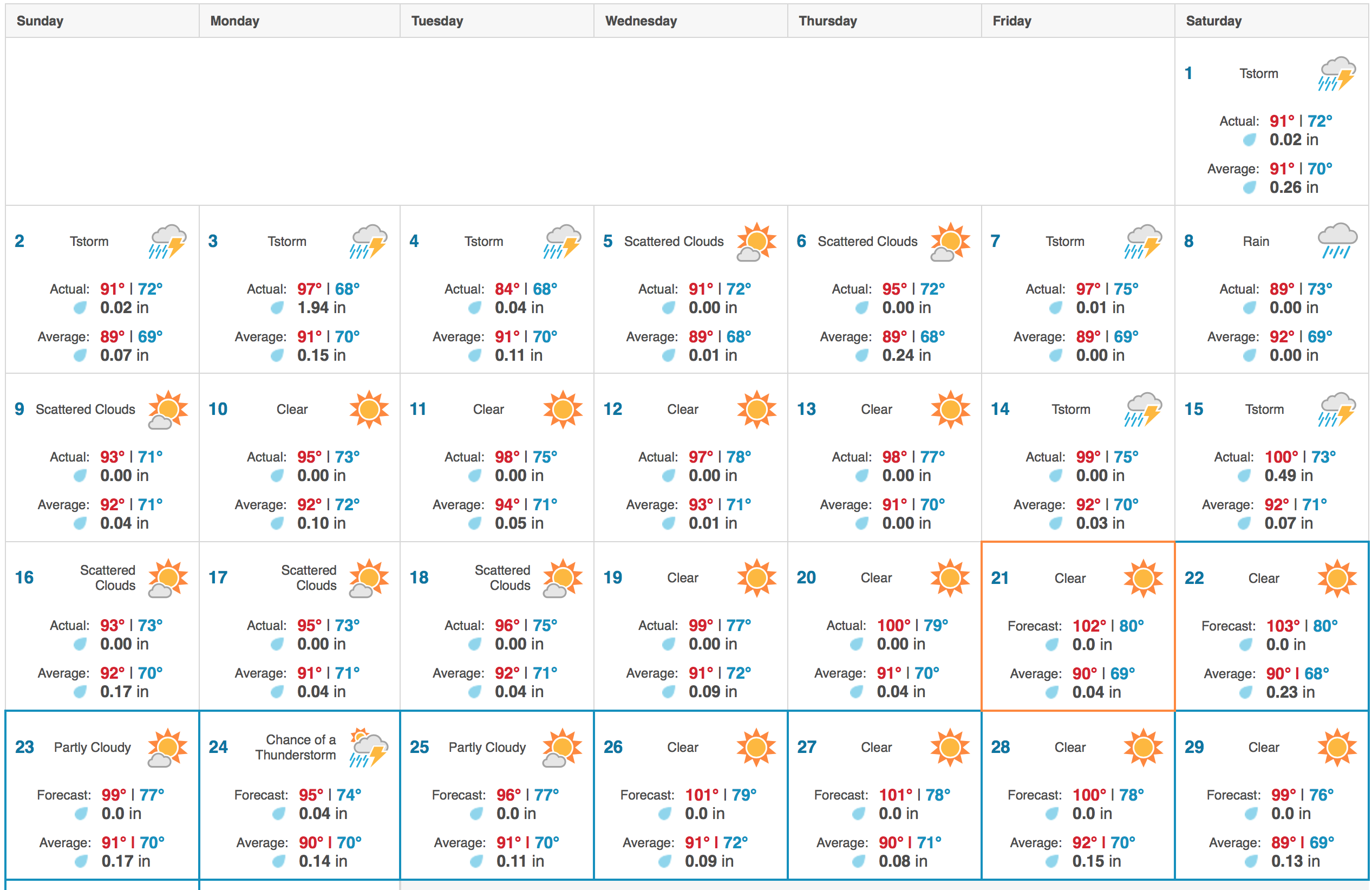The height and width of the screenshot is (890, 1372).
Task: Click the 103° forecast high on day 22
Action: [1283, 626]
